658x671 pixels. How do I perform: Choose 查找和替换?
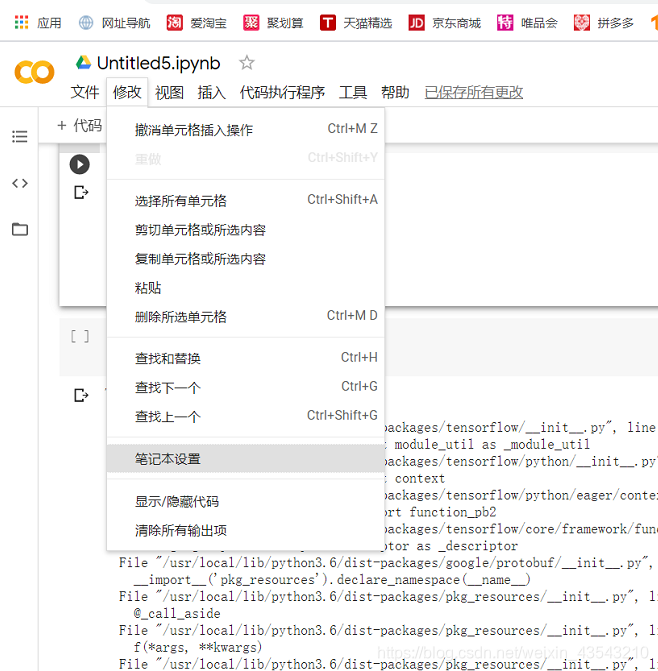point(246,358)
